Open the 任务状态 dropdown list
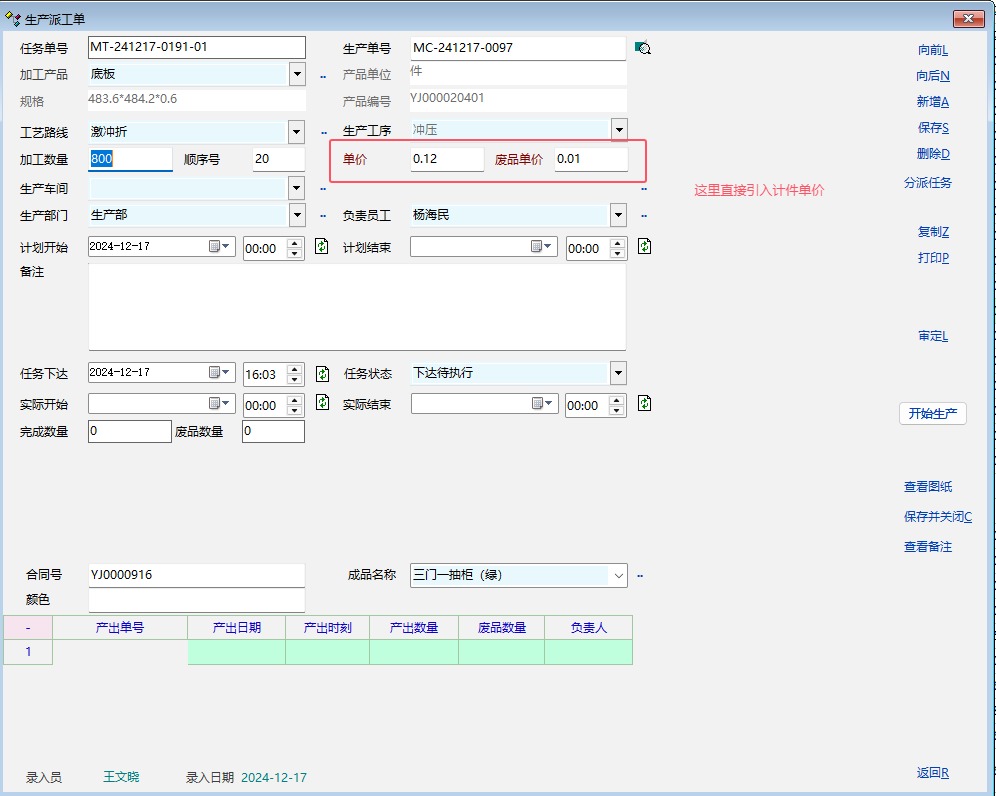This screenshot has height=796, width=996. 618,374
